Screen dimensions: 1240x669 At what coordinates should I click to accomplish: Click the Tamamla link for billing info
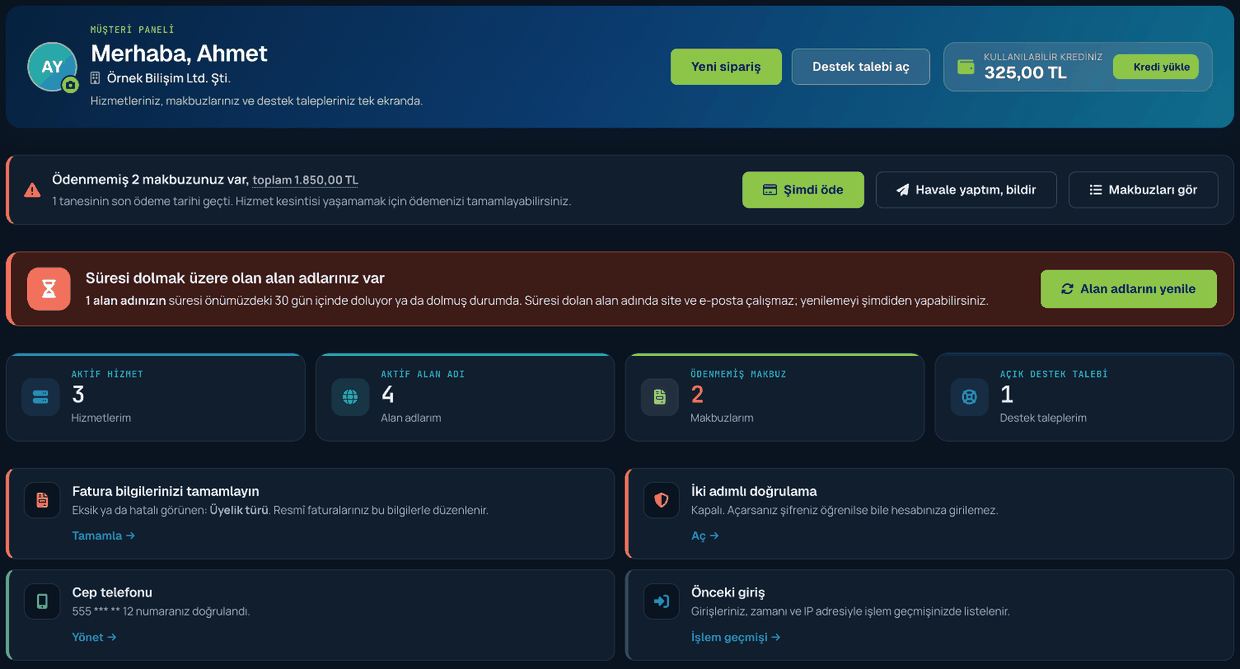(103, 536)
